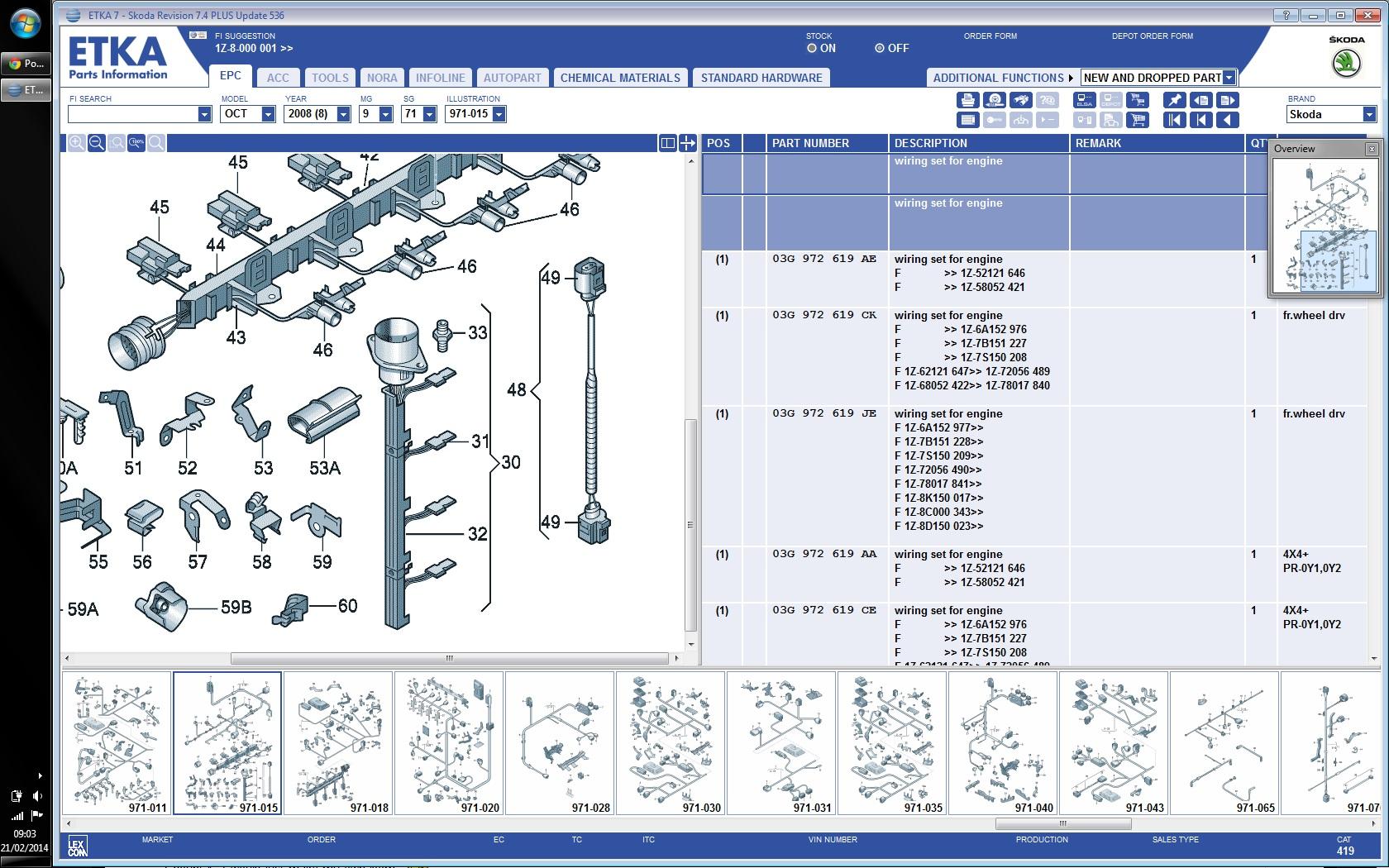Click the Skoda brand logo
The image size is (1389, 868).
point(1347,64)
